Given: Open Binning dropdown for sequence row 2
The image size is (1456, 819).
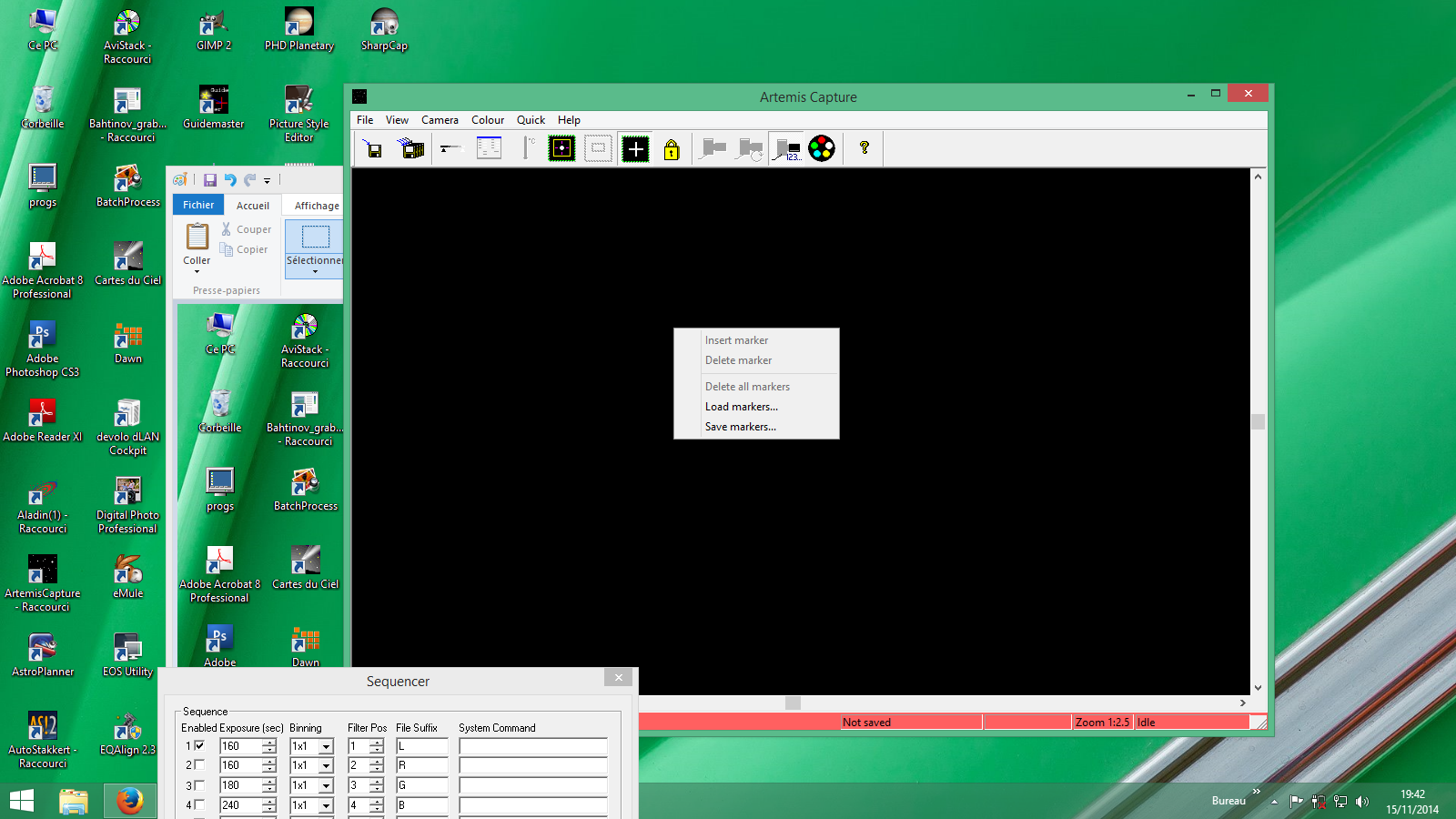Looking at the screenshot, I should click(x=326, y=765).
